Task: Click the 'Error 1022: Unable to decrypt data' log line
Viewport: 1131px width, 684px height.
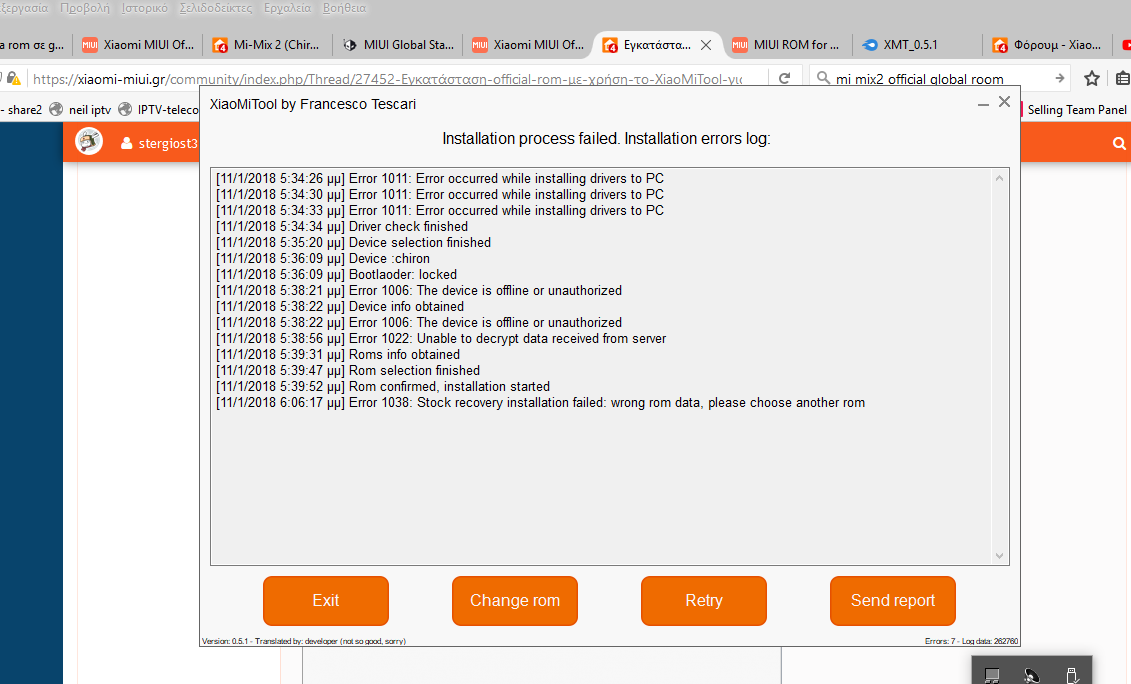Action: 441,338
